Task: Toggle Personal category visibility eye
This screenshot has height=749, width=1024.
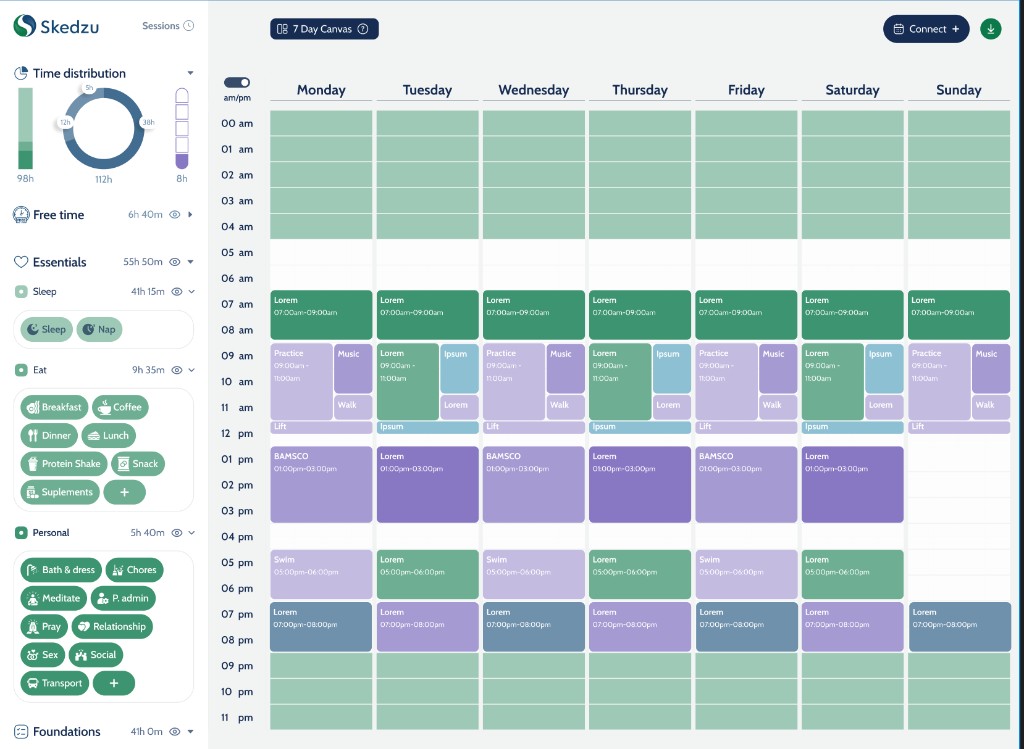Action: (176, 533)
